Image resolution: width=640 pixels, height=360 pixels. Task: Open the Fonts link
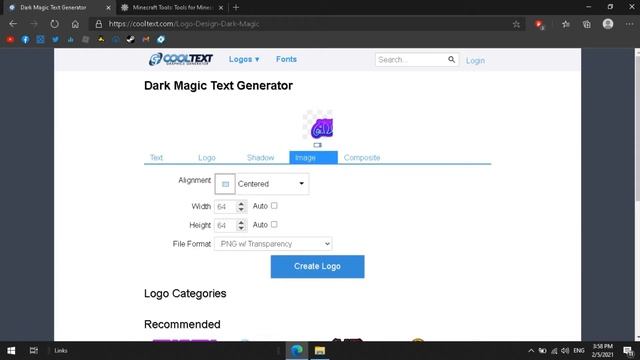point(287,59)
